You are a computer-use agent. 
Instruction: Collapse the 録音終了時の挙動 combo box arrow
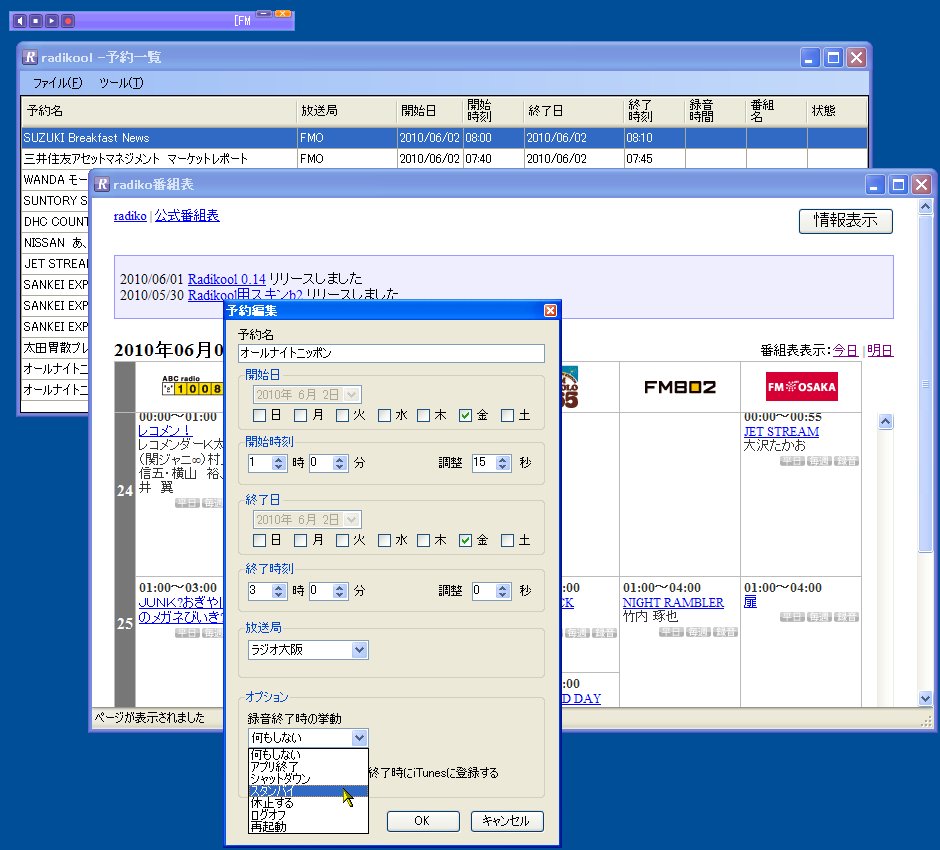(x=358, y=737)
